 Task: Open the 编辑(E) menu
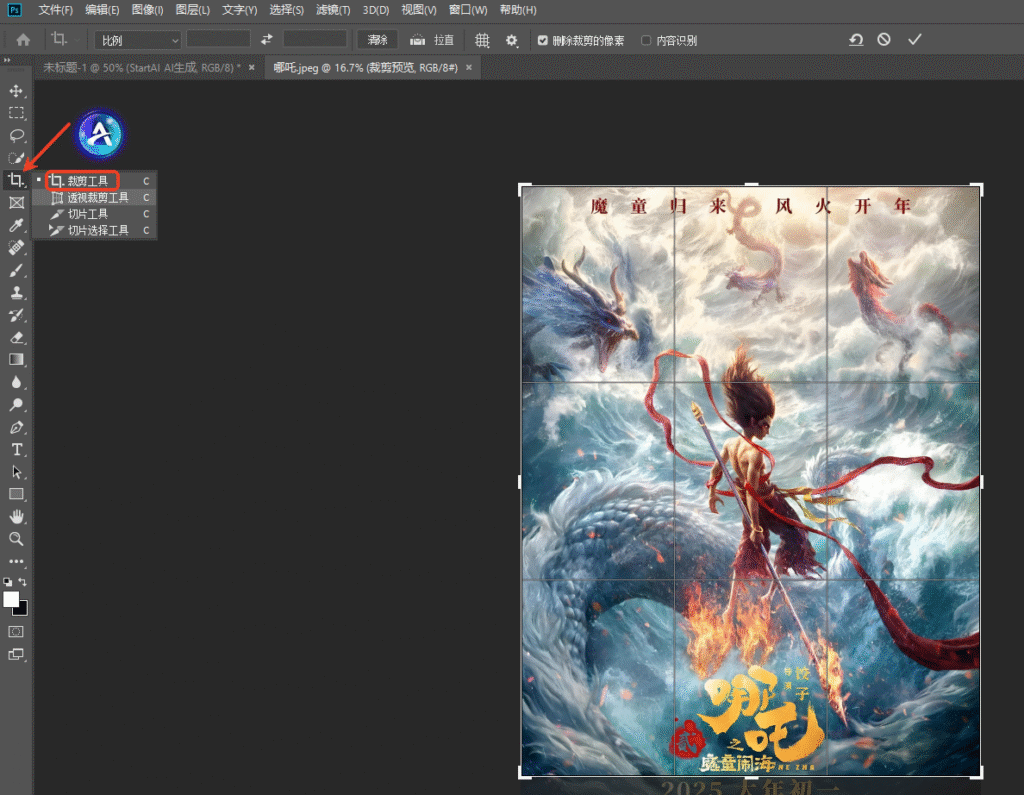point(102,10)
